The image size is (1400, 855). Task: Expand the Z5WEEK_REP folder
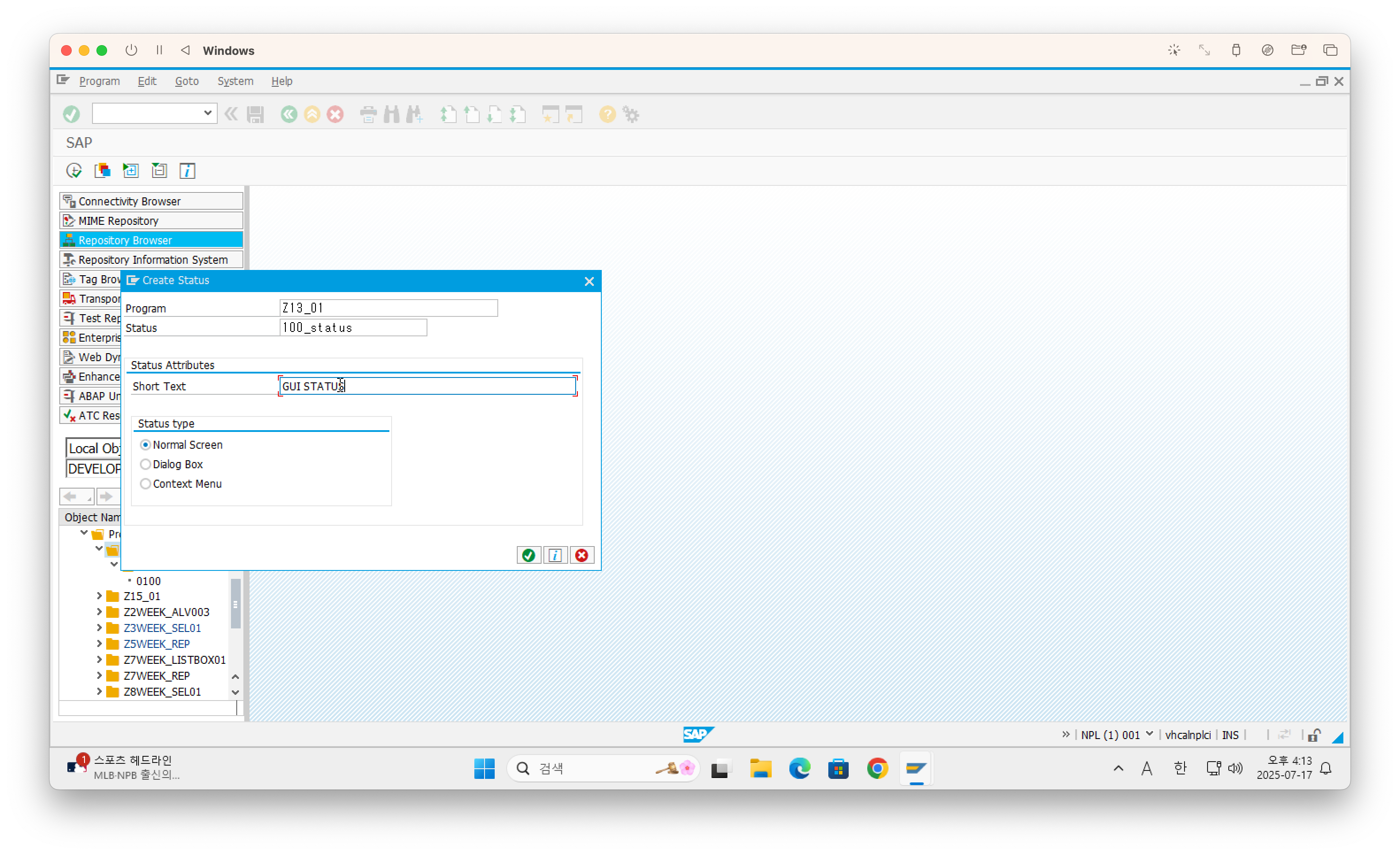[99, 643]
